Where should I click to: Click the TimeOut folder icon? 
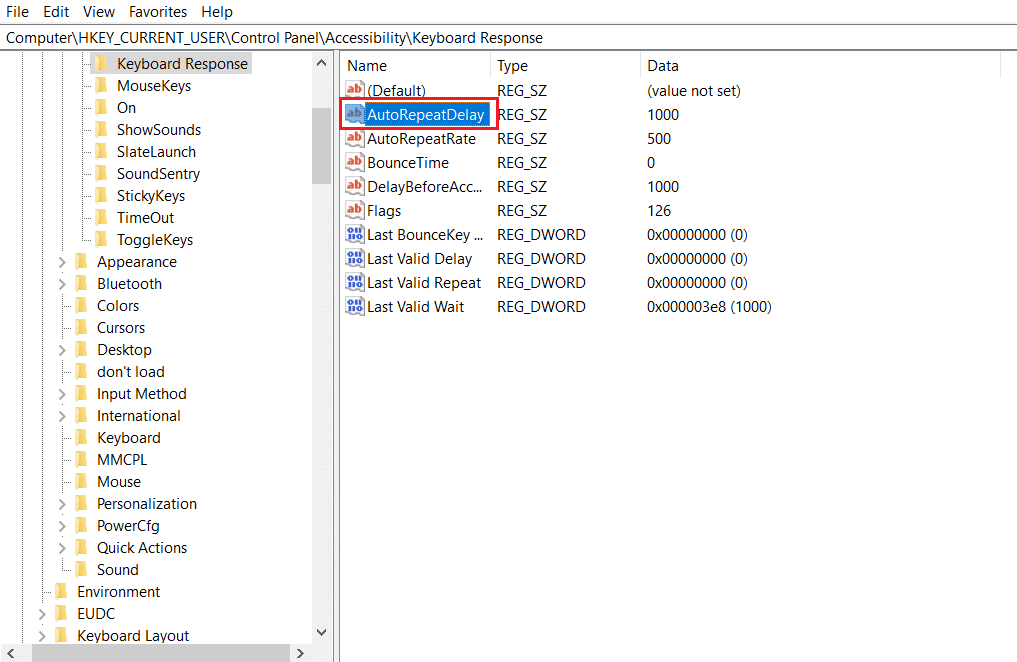coord(101,217)
